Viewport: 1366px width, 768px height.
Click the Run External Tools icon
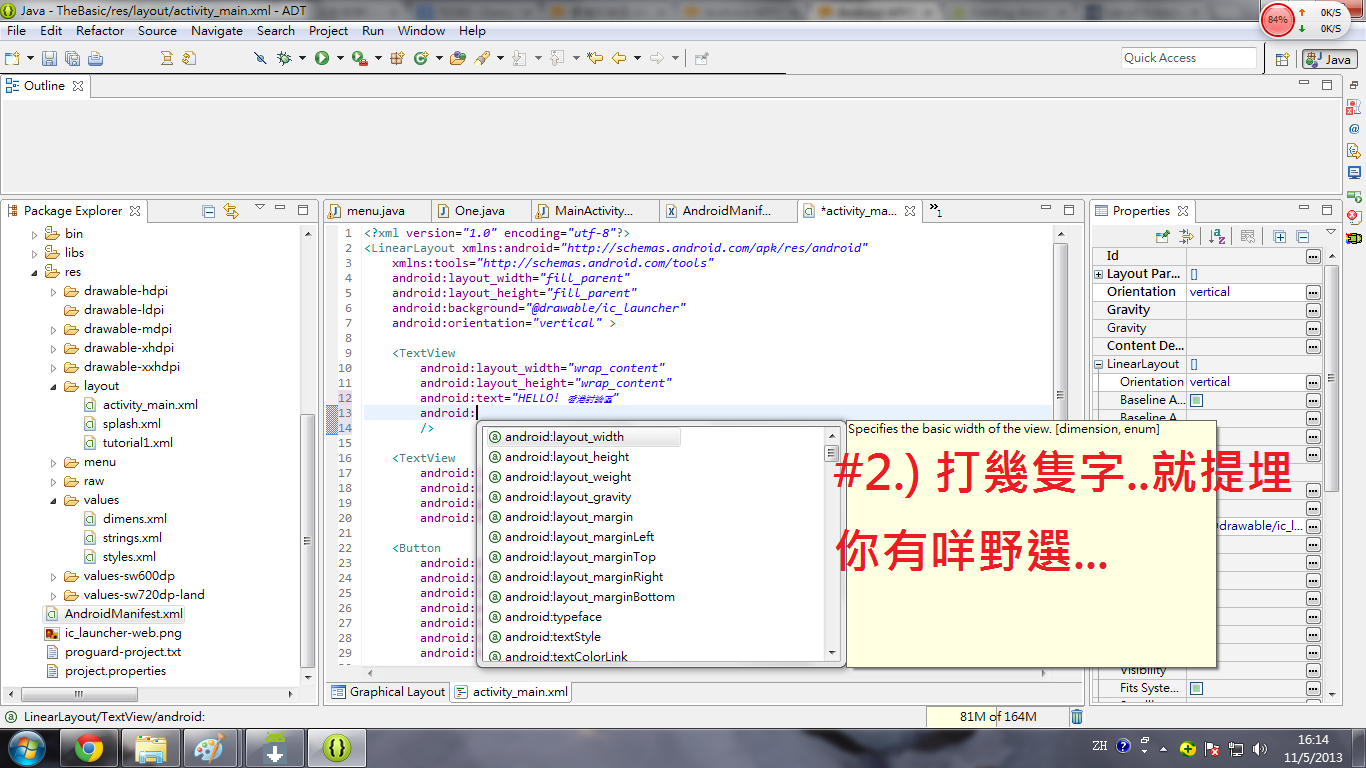tap(360, 58)
